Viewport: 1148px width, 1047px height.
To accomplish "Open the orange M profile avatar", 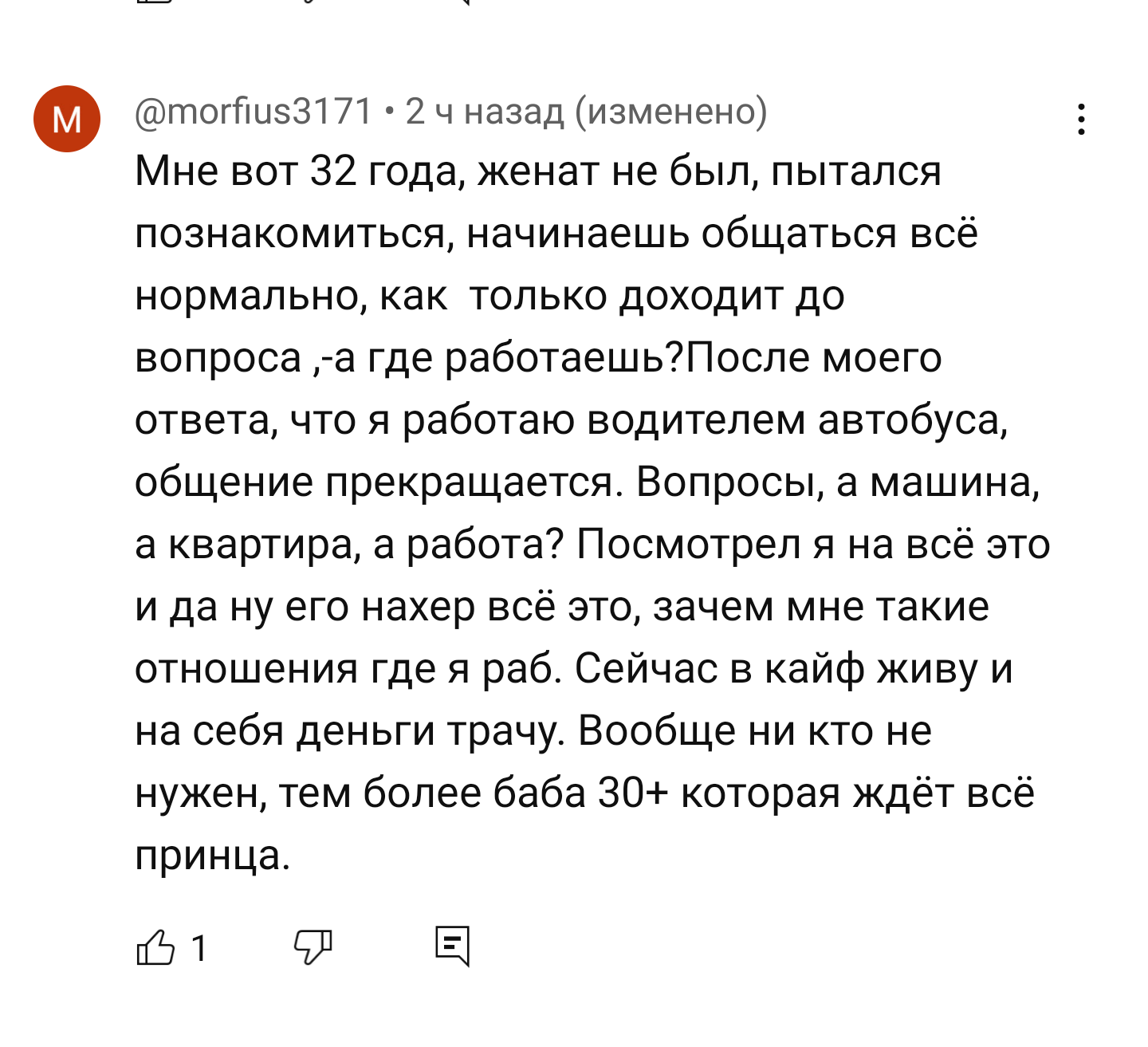I will click(x=67, y=119).
